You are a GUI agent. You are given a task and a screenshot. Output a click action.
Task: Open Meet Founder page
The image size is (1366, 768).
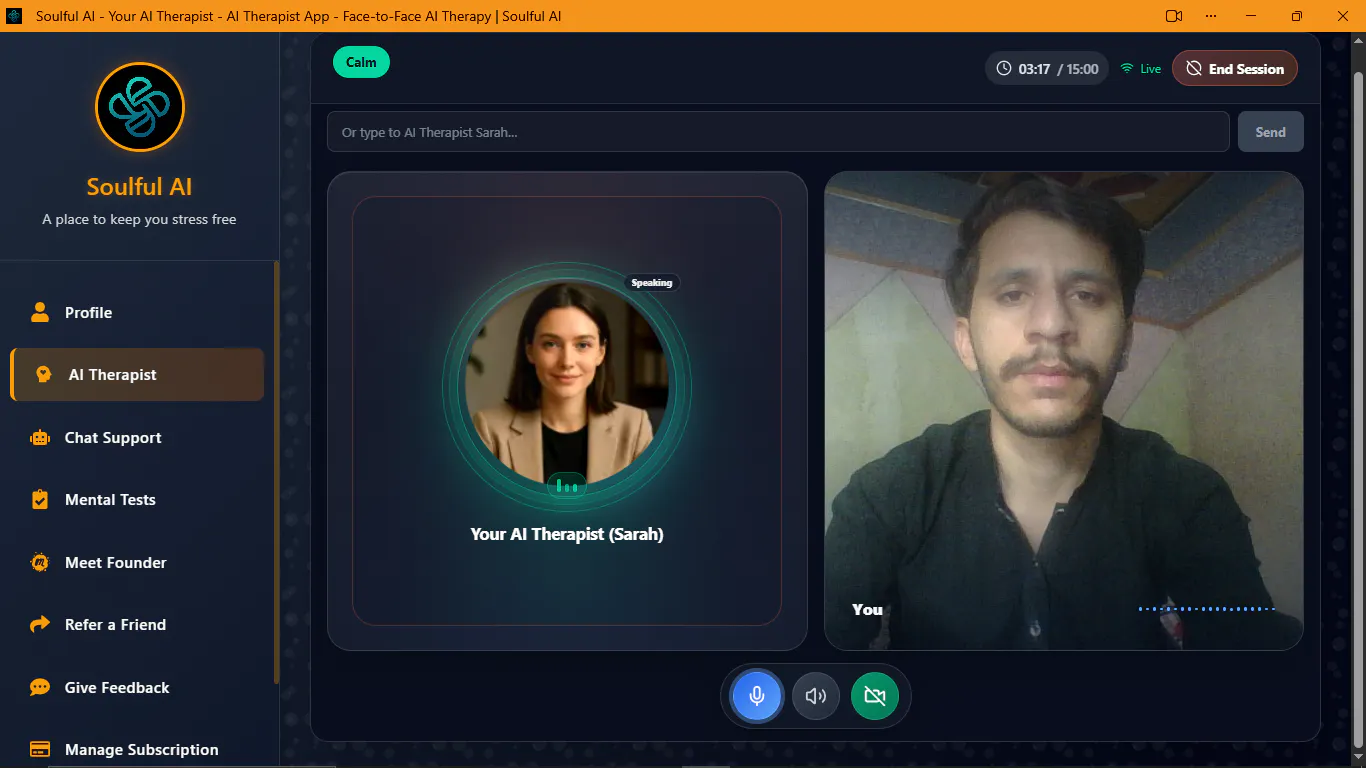pyautogui.click(x=137, y=562)
